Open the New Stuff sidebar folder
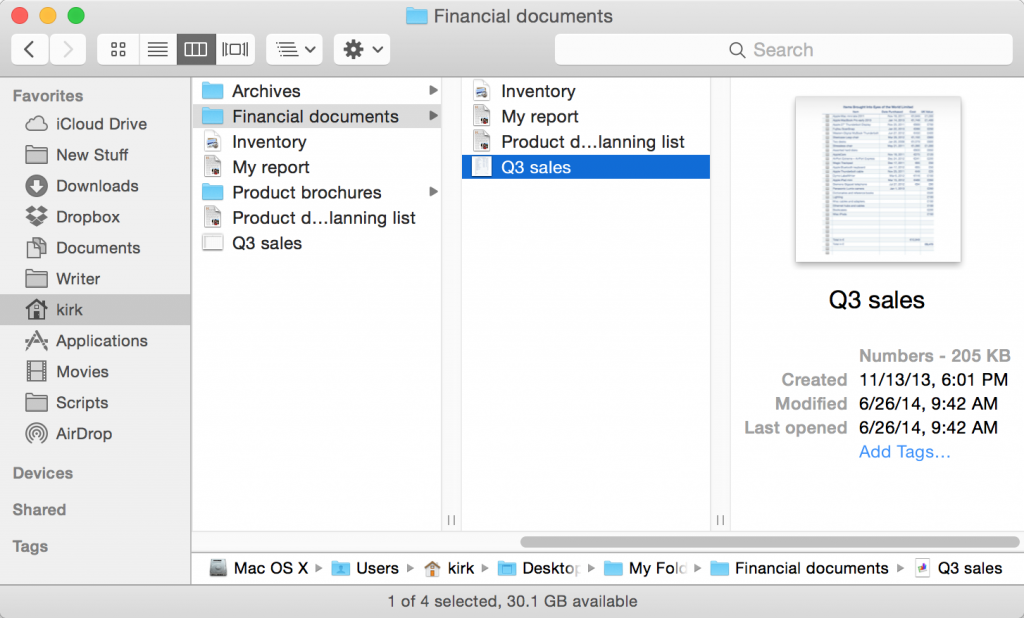This screenshot has width=1024, height=618. point(95,155)
